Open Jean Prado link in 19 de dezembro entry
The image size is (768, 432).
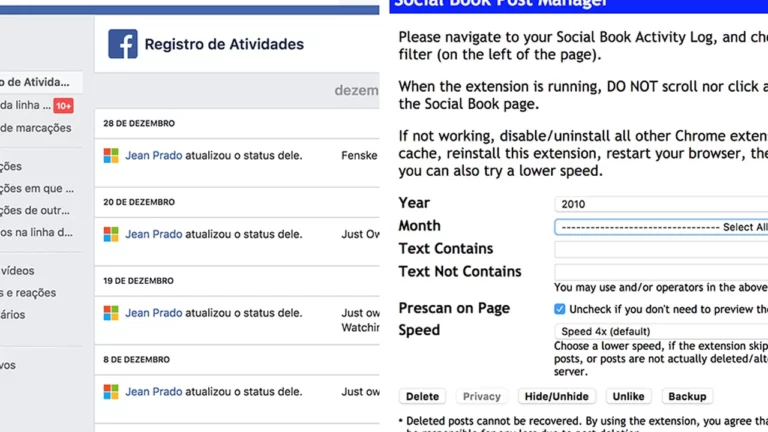pyautogui.click(x=154, y=313)
